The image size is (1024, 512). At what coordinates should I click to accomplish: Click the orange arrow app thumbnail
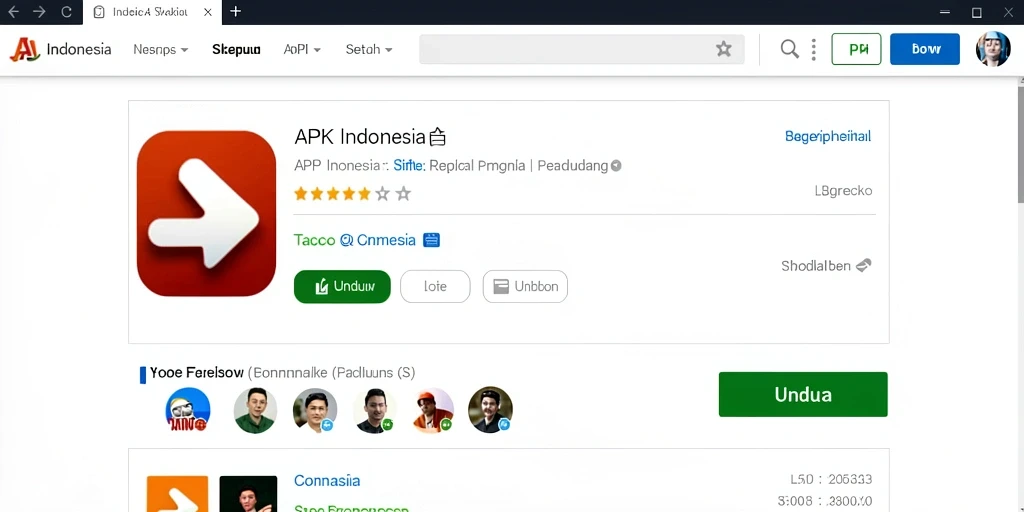point(178,494)
